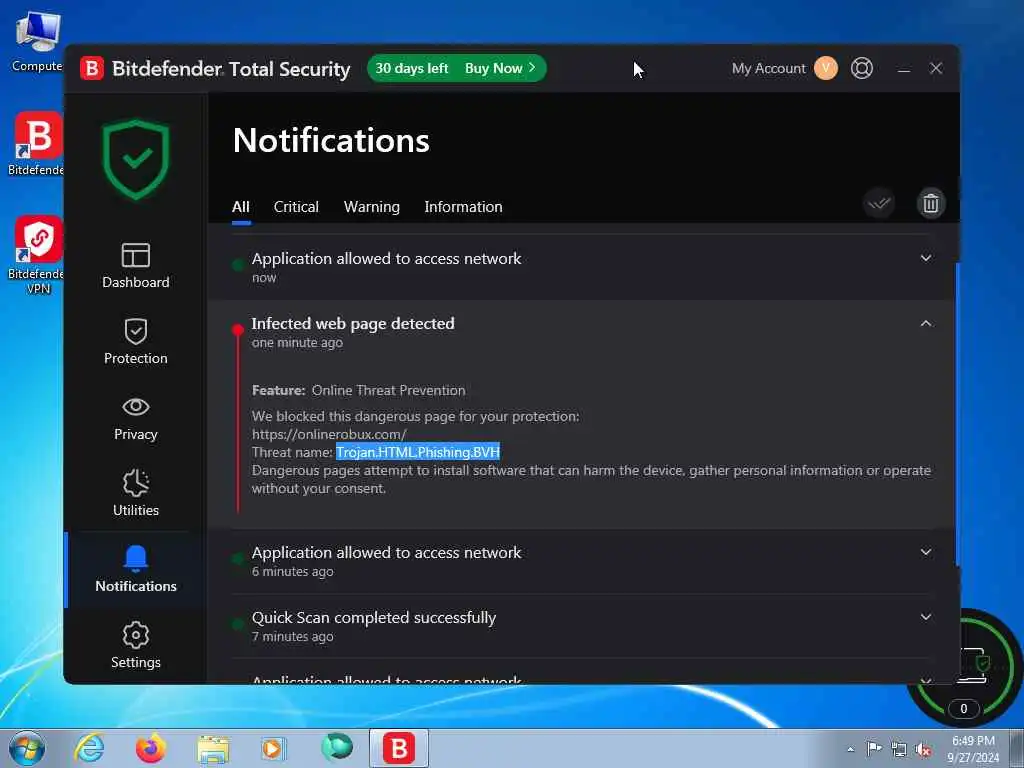
Task: Click Bitdefender taskbar button
Action: tap(399, 748)
